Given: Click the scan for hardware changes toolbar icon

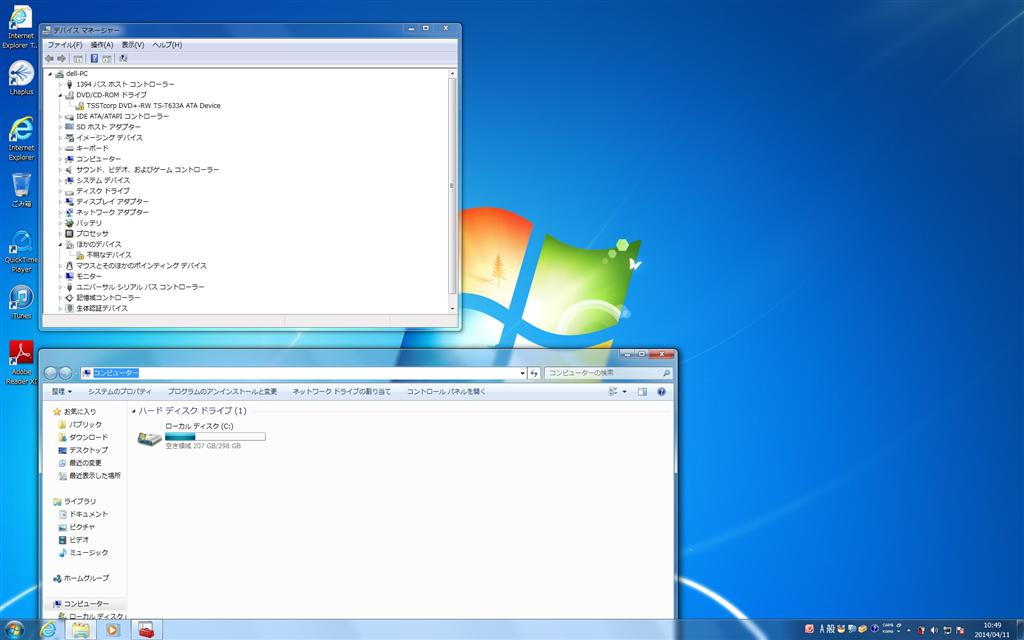Looking at the screenshot, I should click(x=122, y=58).
